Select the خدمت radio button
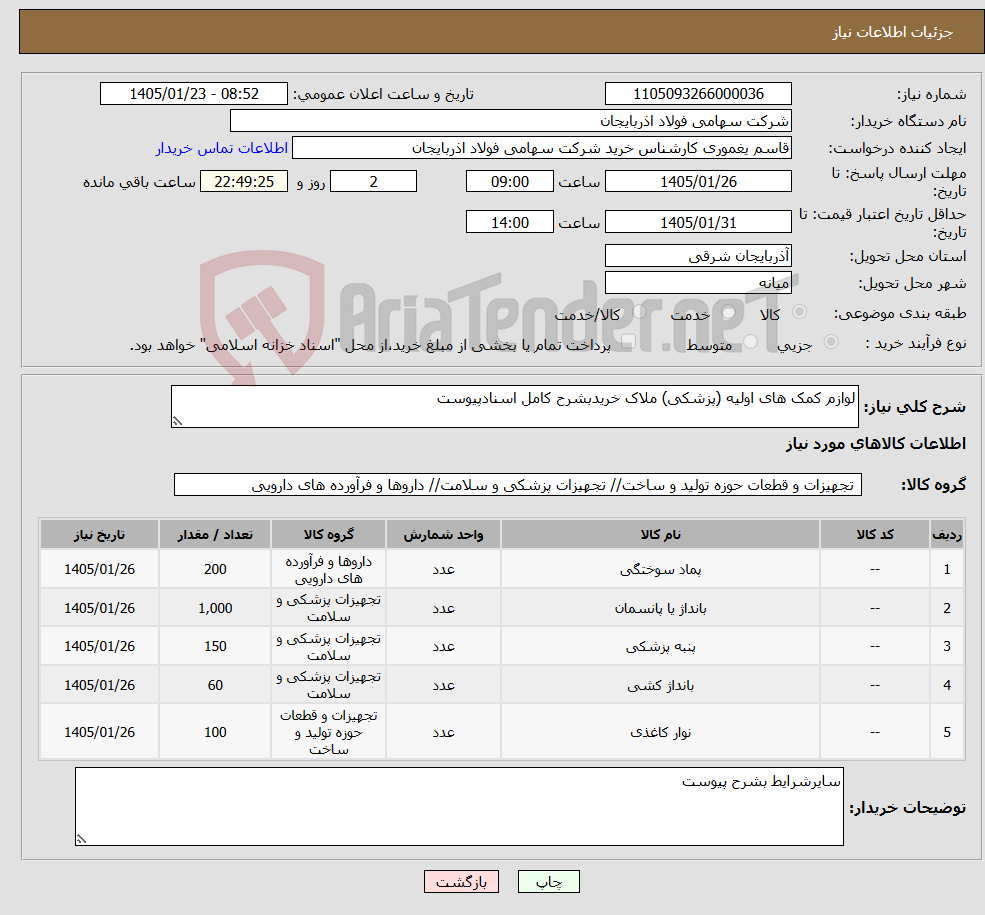 tap(729, 311)
